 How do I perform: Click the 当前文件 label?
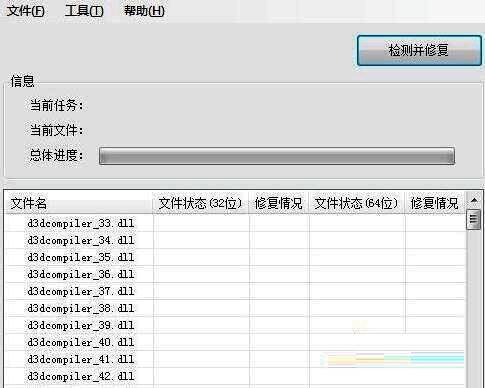(x=56, y=130)
